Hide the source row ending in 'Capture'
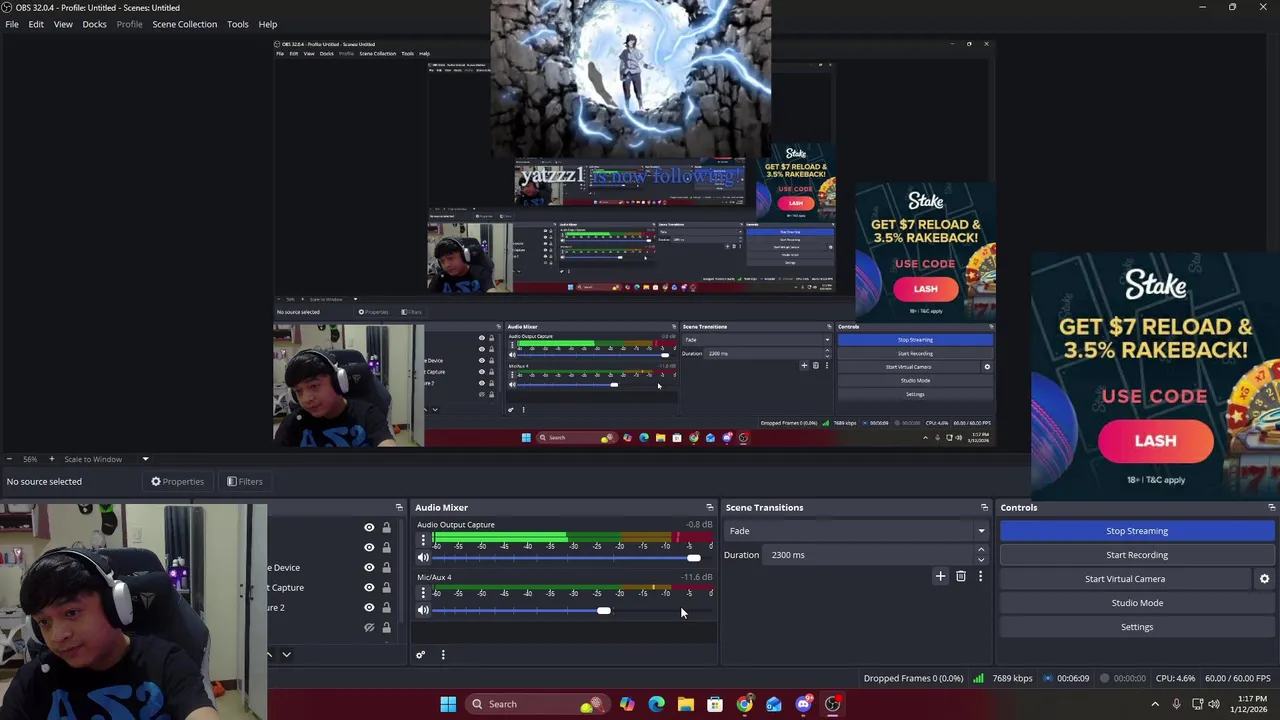 (x=369, y=587)
